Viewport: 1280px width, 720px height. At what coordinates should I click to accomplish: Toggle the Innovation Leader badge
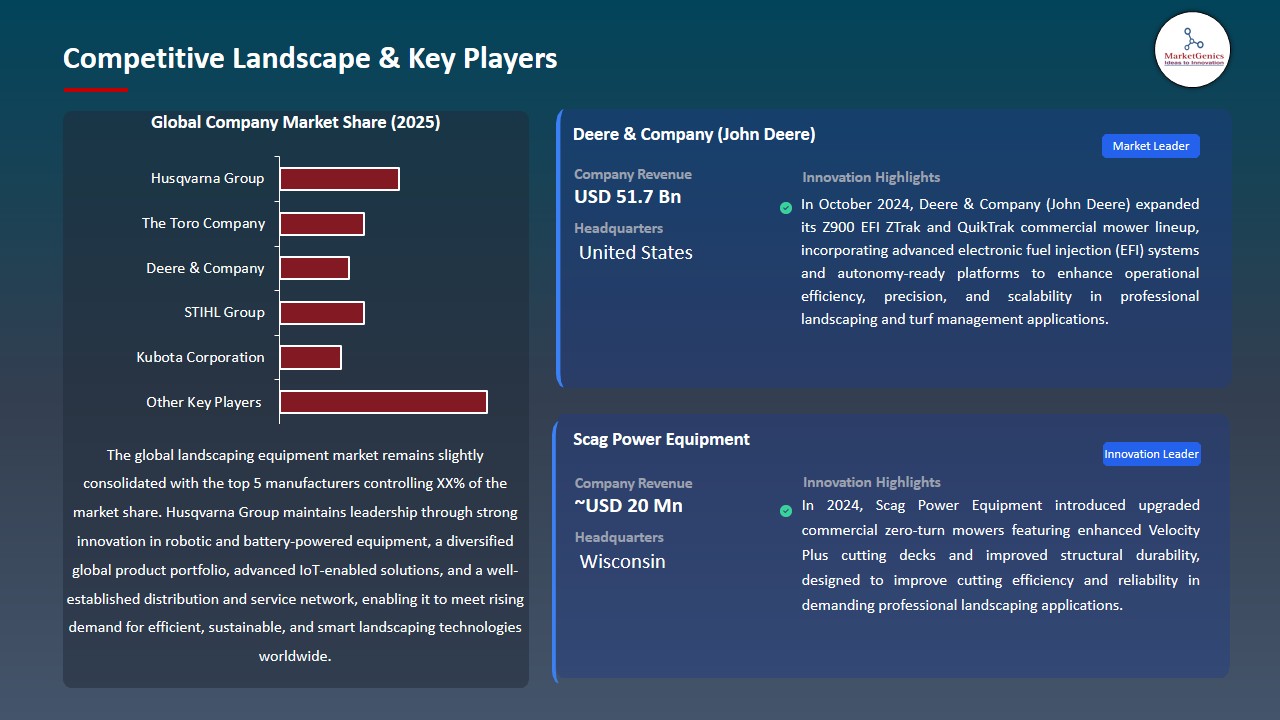pyautogui.click(x=1151, y=453)
